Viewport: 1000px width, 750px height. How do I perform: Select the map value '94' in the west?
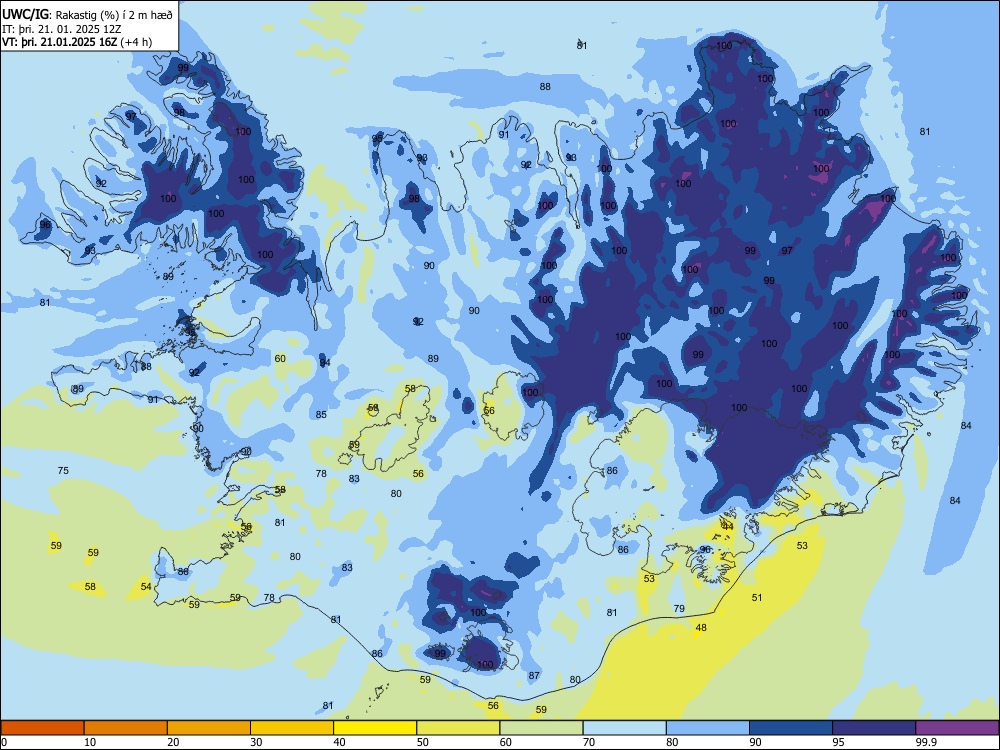click(x=325, y=363)
